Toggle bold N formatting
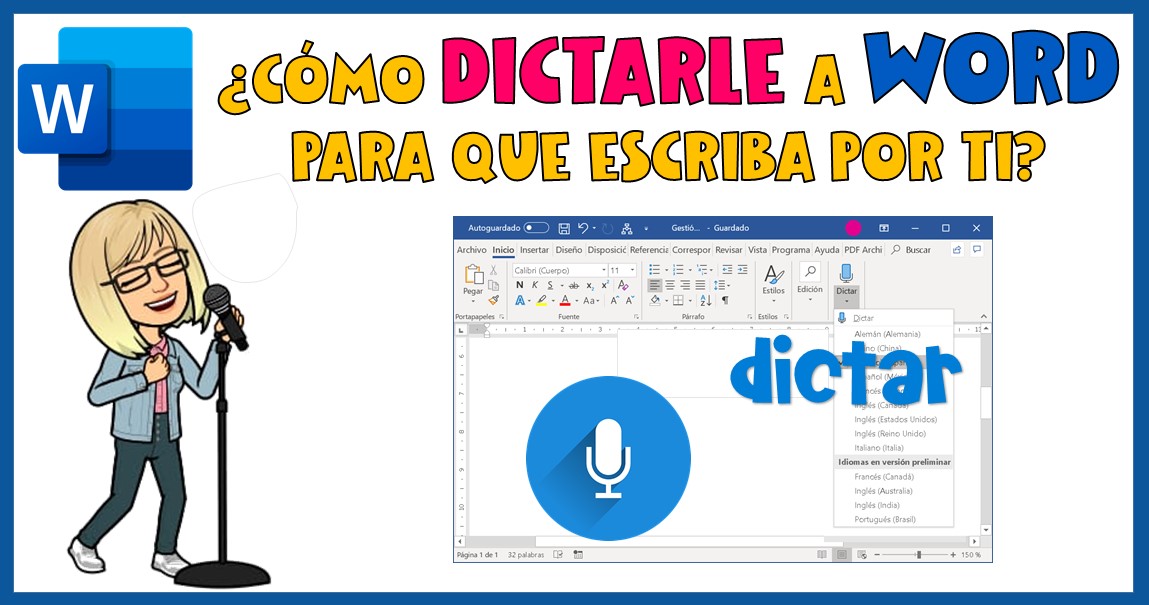 pyautogui.click(x=520, y=285)
